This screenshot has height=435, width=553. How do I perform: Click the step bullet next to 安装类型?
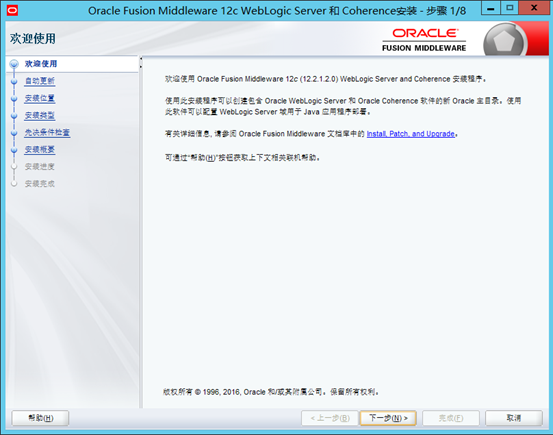(14, 116)
